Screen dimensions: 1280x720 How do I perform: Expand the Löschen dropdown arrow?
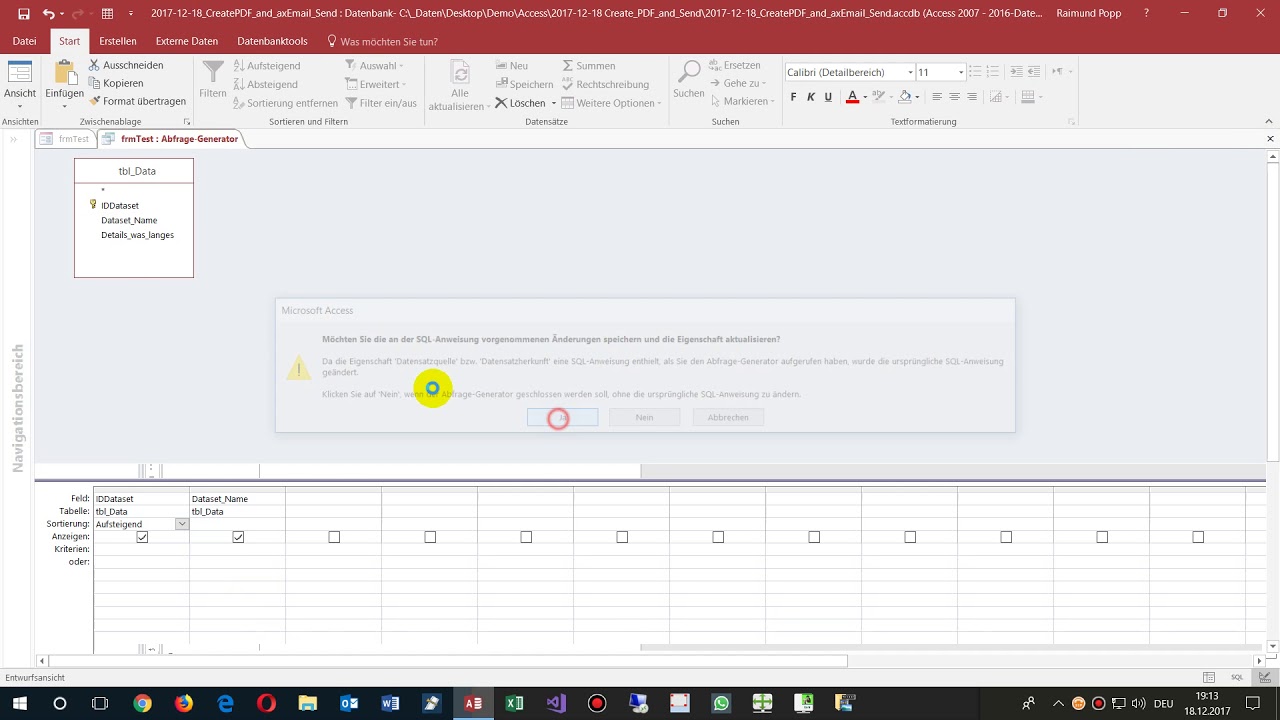tap(553, 103)
